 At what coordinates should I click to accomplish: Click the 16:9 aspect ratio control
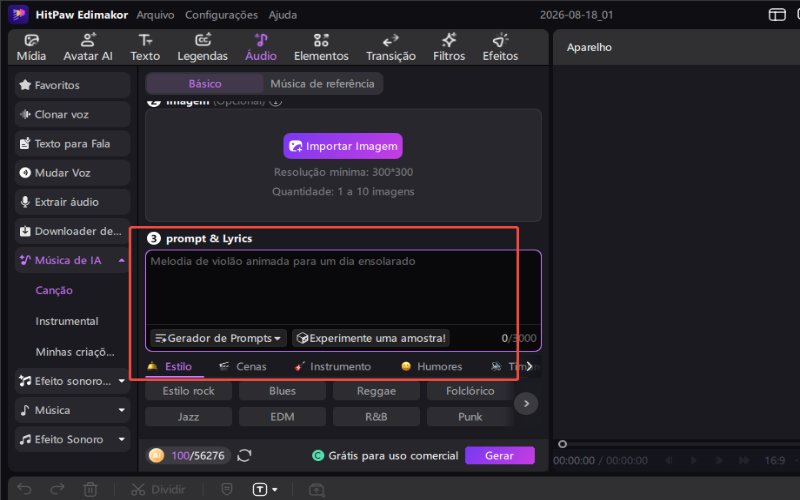(774, 460)
